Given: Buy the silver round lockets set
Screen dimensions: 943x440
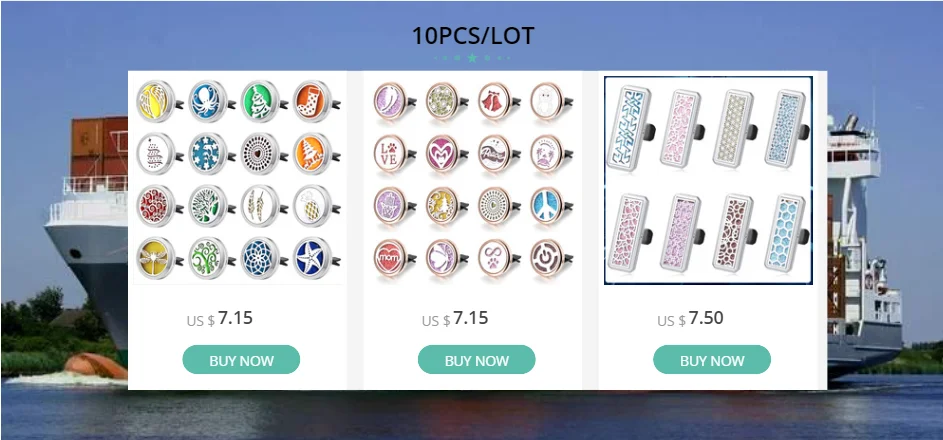Looking at the screenshot, I should pos(241,360).
